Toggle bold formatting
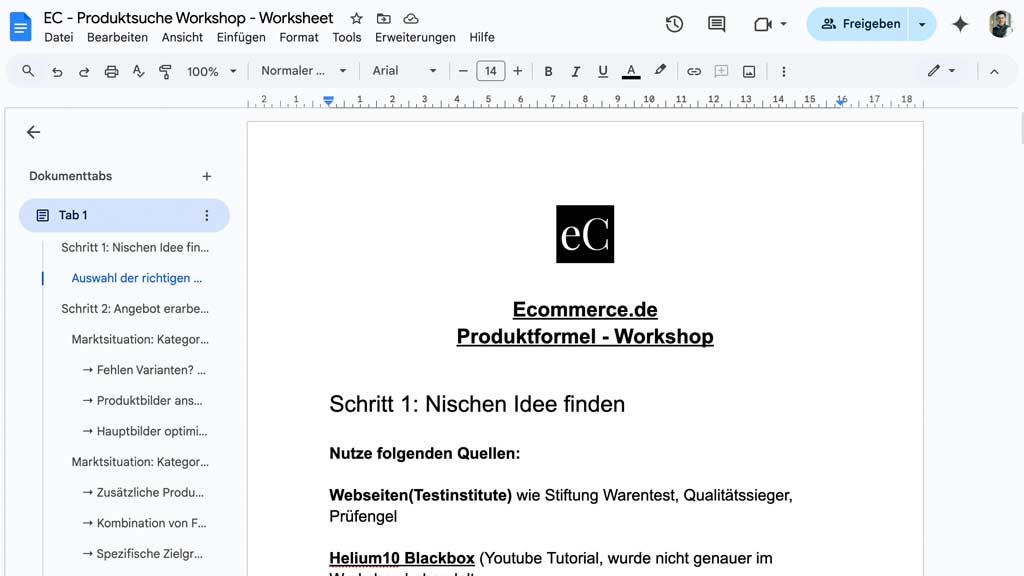Image resolution: width=1024 pixels, height=576 pixels. click(x=548, y=71)
